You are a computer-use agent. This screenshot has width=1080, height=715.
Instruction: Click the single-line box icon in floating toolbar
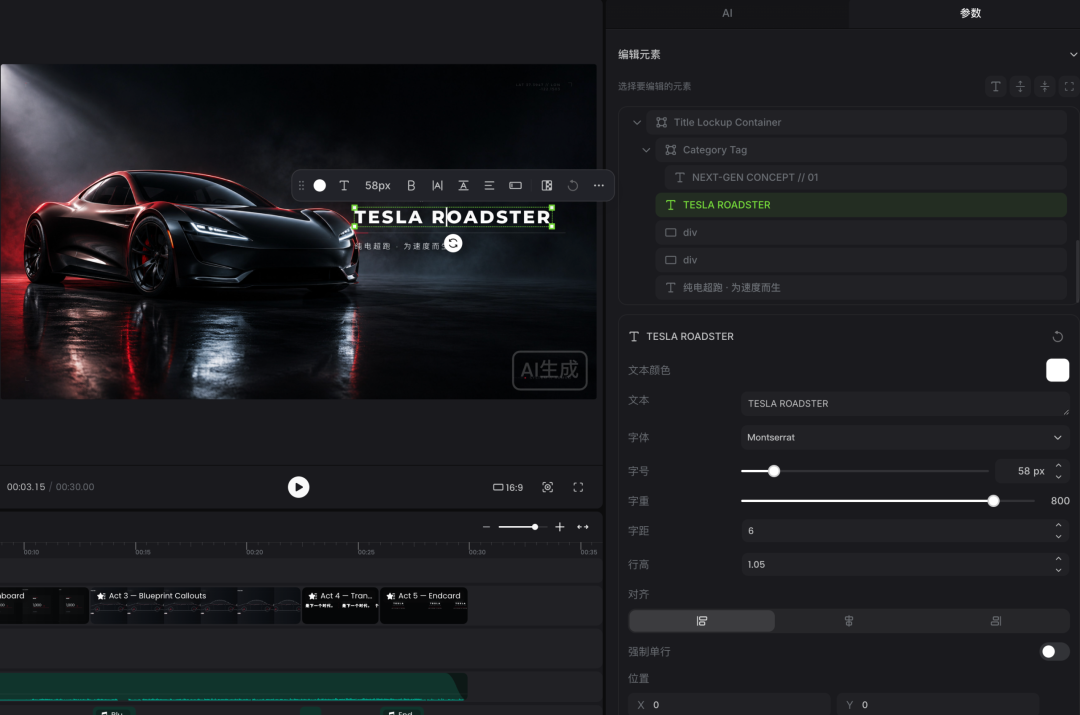coord(515,185)
